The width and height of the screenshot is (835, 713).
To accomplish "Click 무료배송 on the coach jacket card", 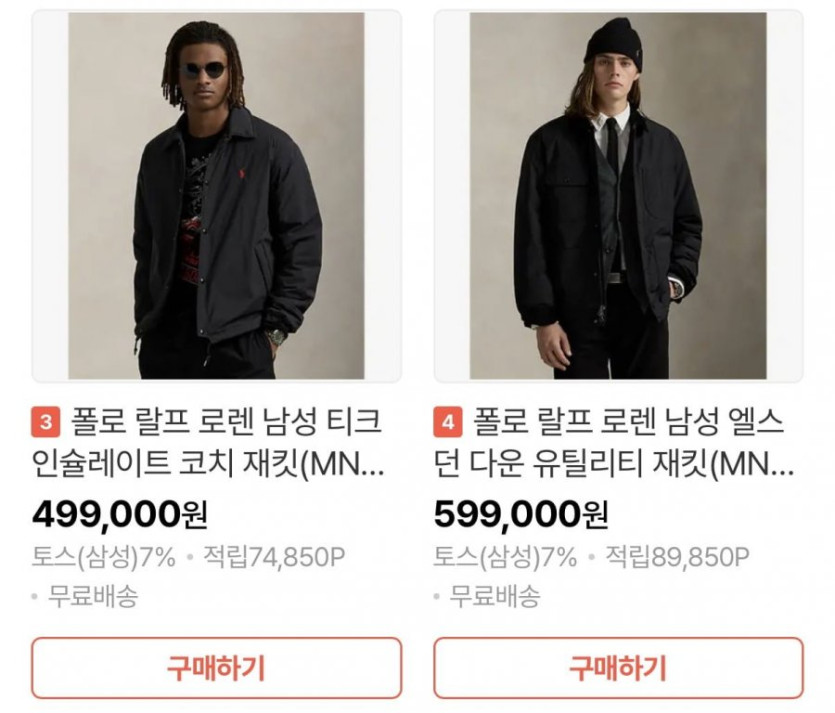I will coord(93,597).
